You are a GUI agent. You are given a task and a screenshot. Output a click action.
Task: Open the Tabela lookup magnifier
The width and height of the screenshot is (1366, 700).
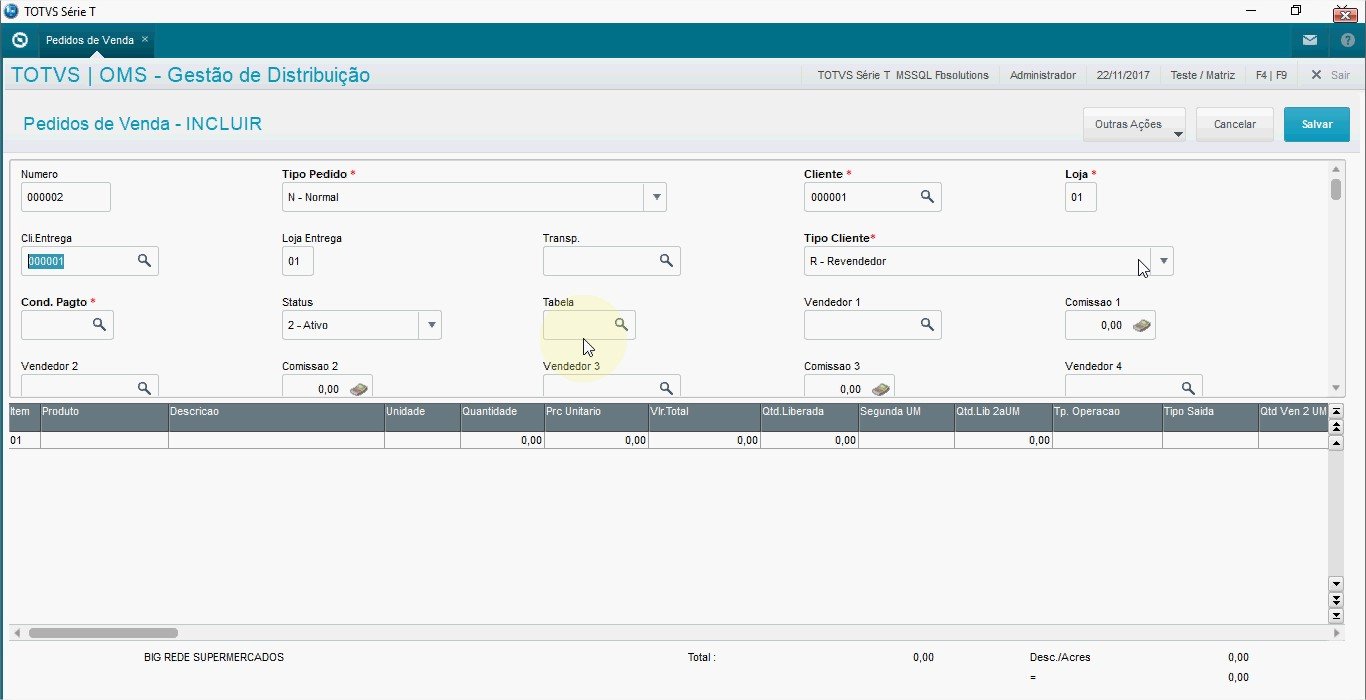point(621,325)
